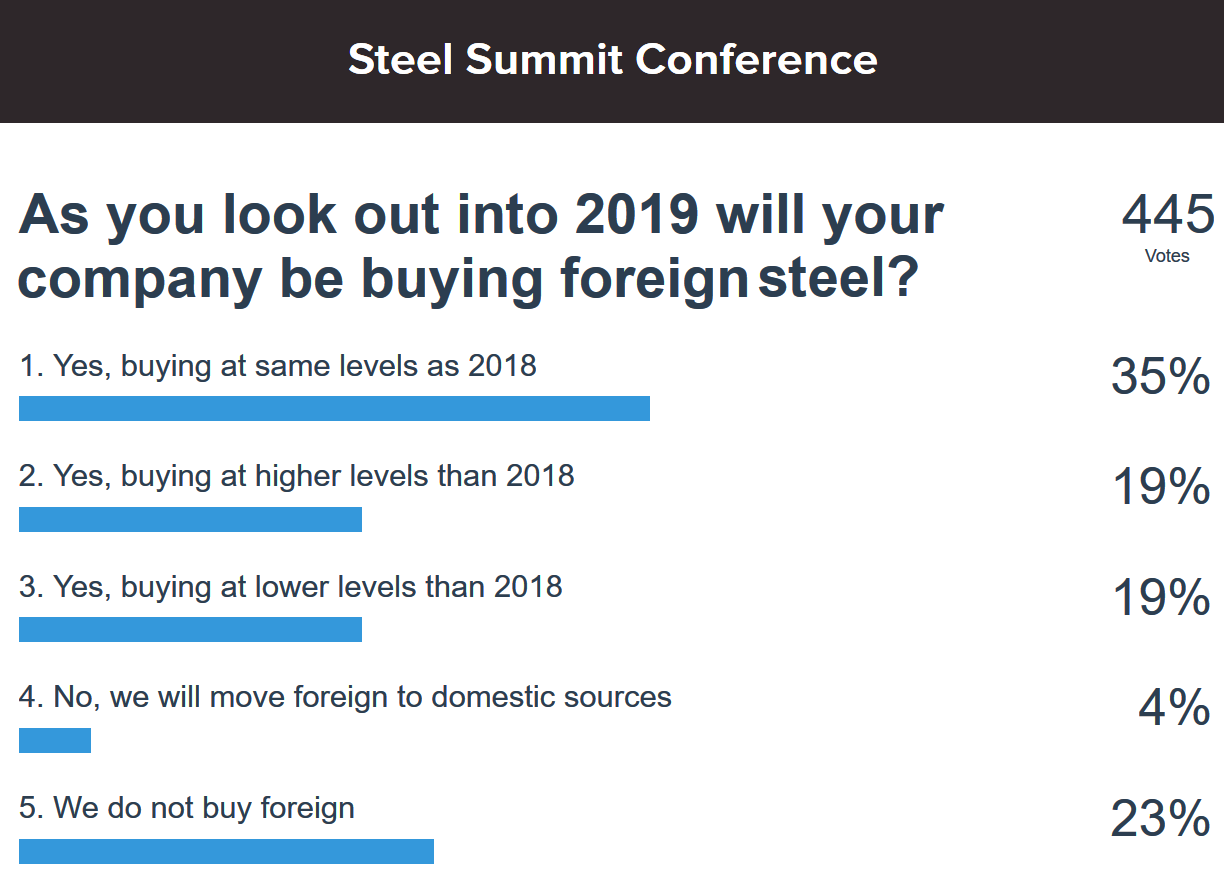Click the 445 total votes number

[1167, 215]
